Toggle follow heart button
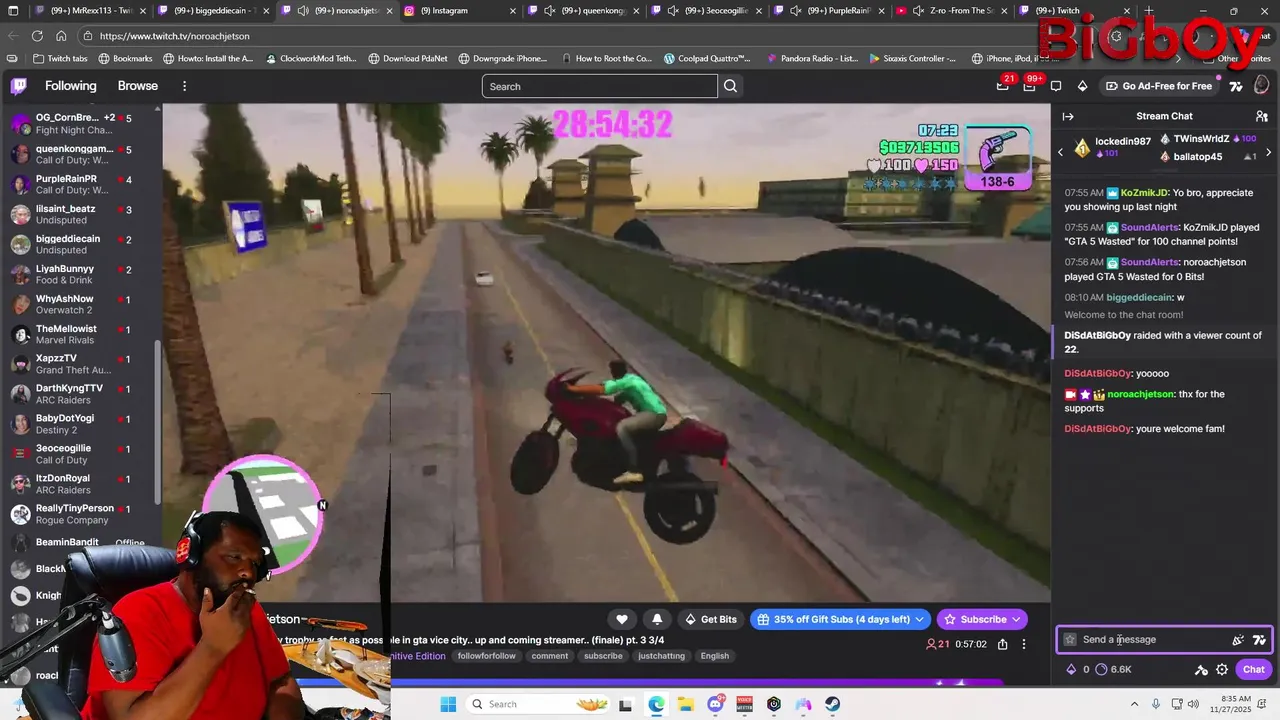Viewport: 1280px width, 720px height. pyautogui.click(x=622, y=619)
